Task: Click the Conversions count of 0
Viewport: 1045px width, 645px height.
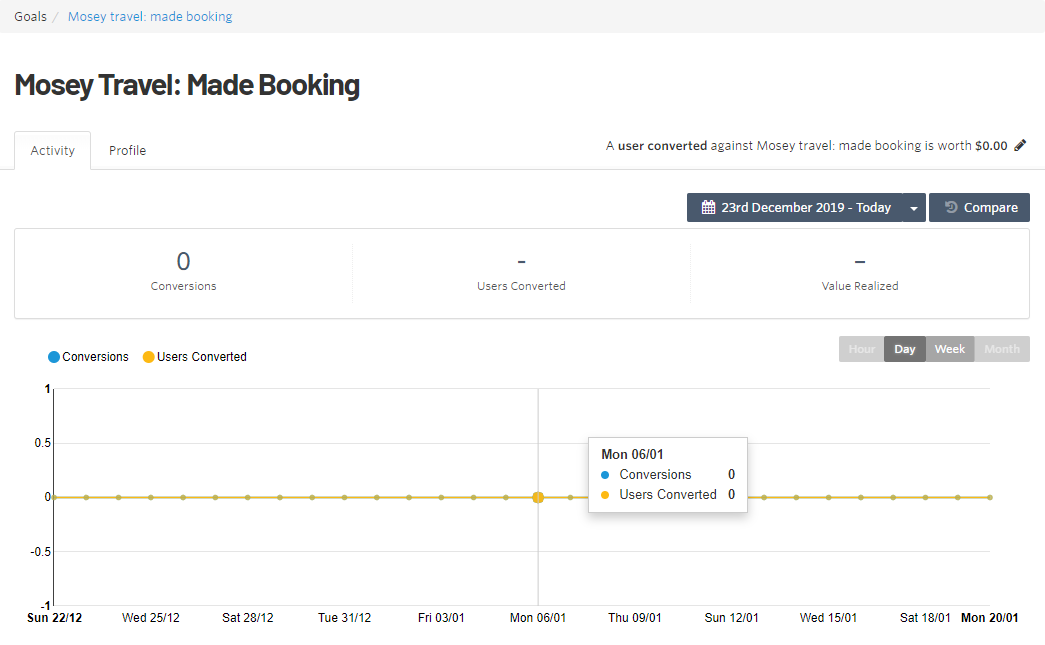Action: point(183,262)
